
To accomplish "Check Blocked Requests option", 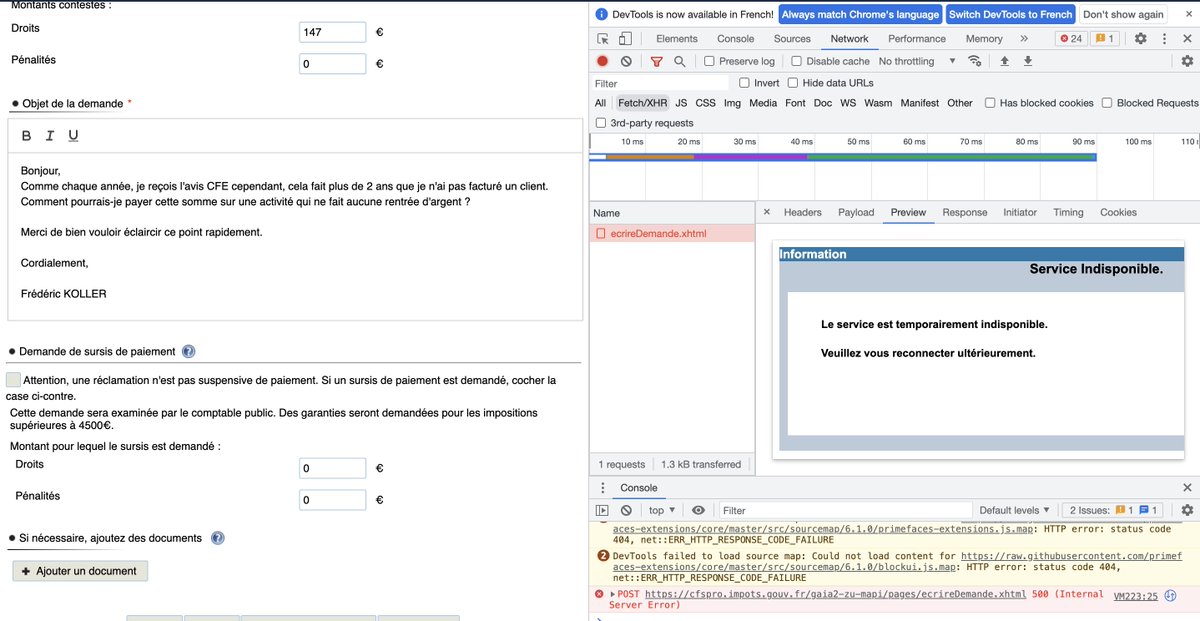I will pyautogui.click(x=1107, y=103).
